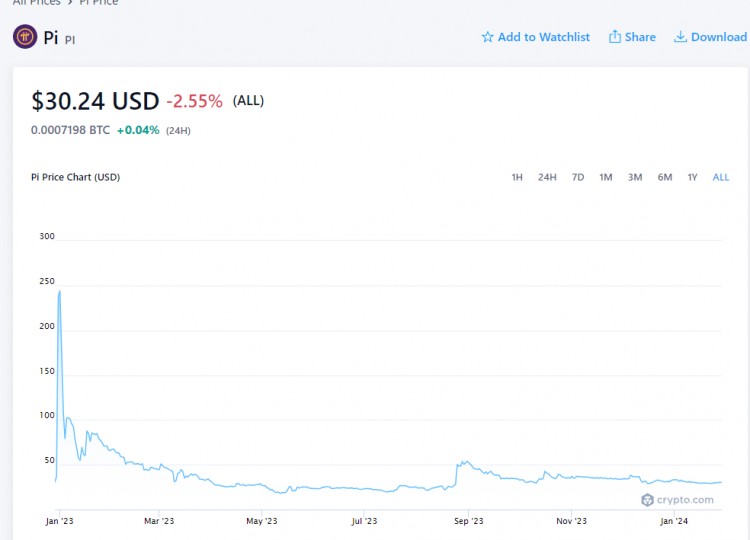Viewport: 750px width, 540px height.
Task: Click the download arrow icon
Action: click(680, 37)
